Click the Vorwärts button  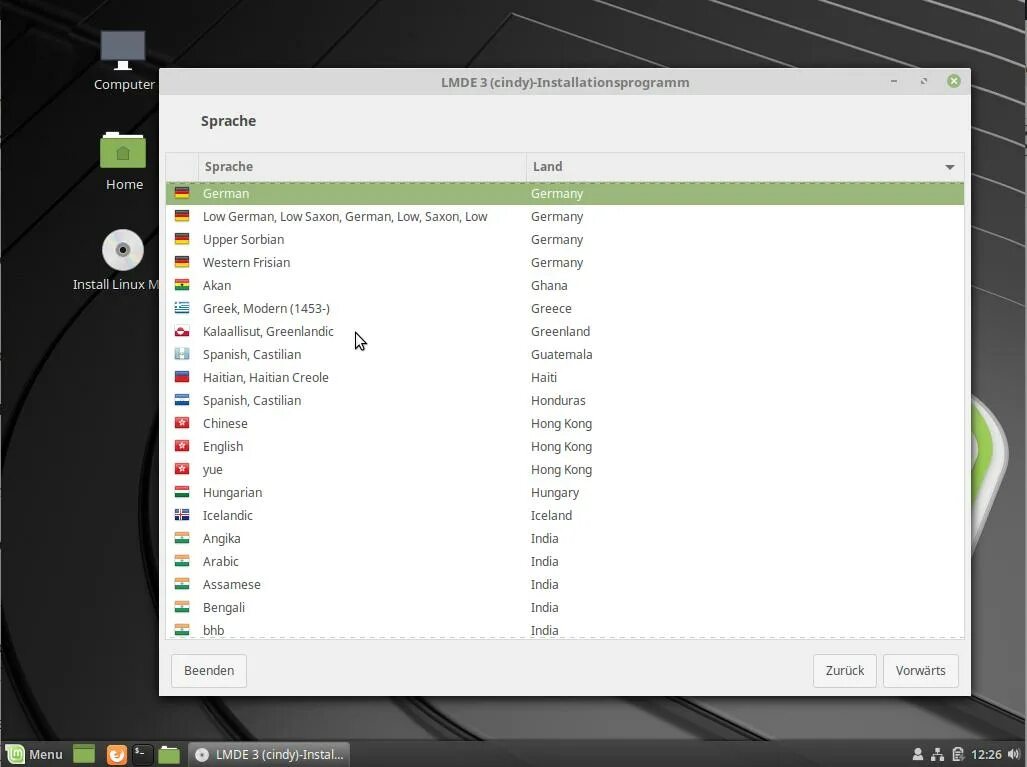[x=920, y=670]
